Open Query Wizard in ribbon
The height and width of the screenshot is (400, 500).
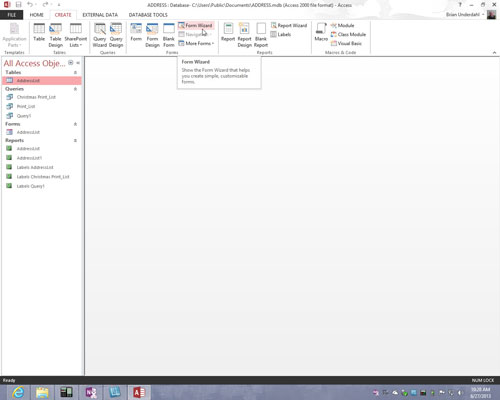click(99, 35)
